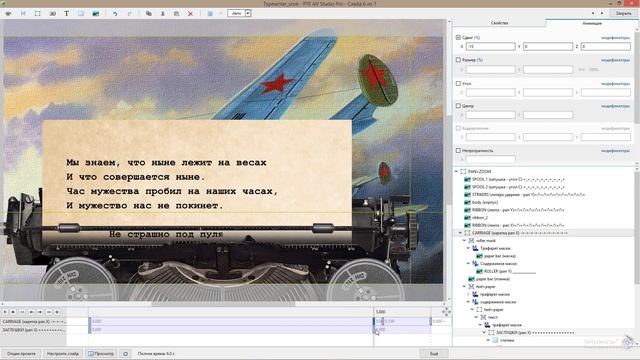Screen dimensions: 640x360
Task: Click the first toolbar icon at far left
Action: coord(9,13)
